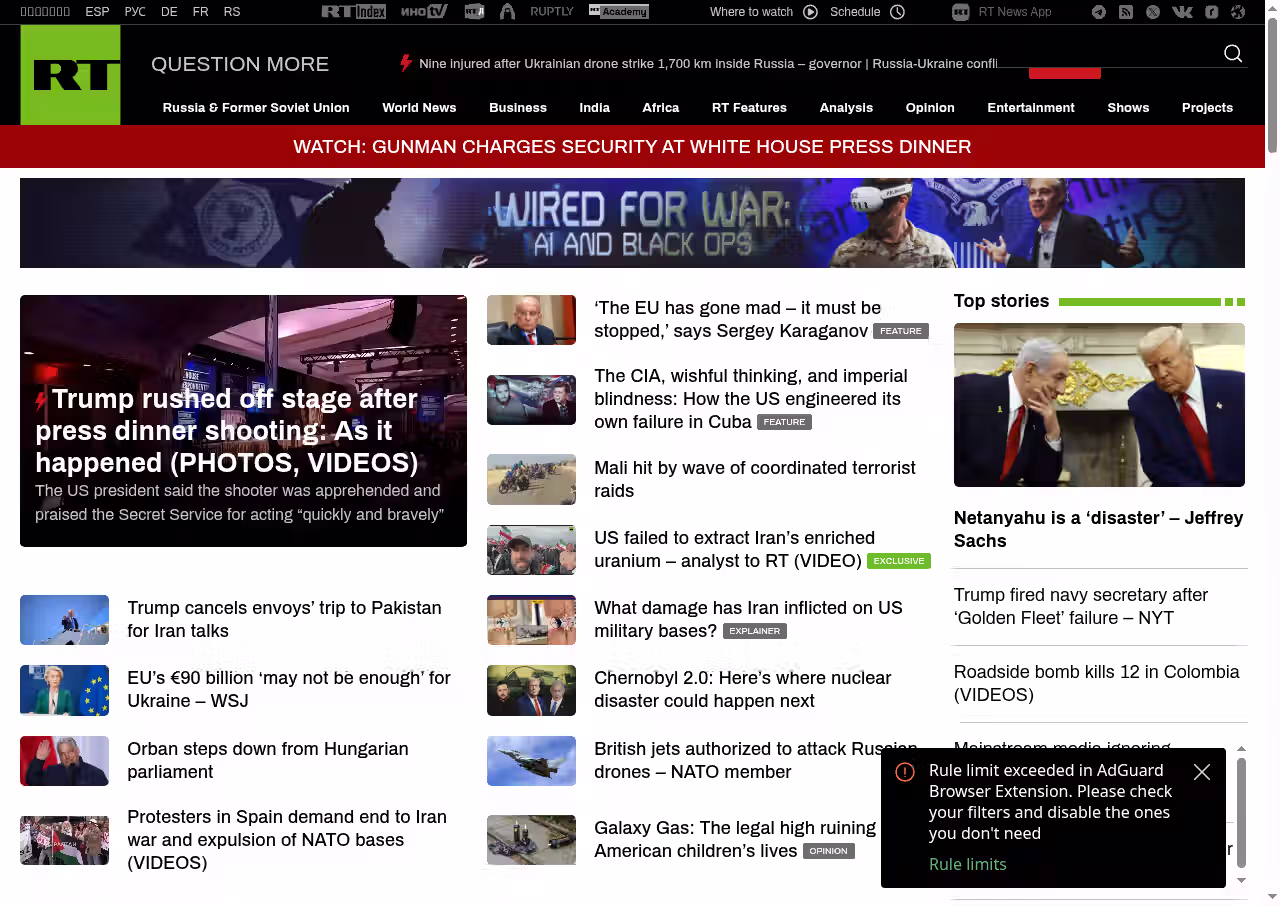Image resolution: width=1280 pixels, height=906 pixels.
Task: Switch site language to DE
Action: click(x=169, y=12)
